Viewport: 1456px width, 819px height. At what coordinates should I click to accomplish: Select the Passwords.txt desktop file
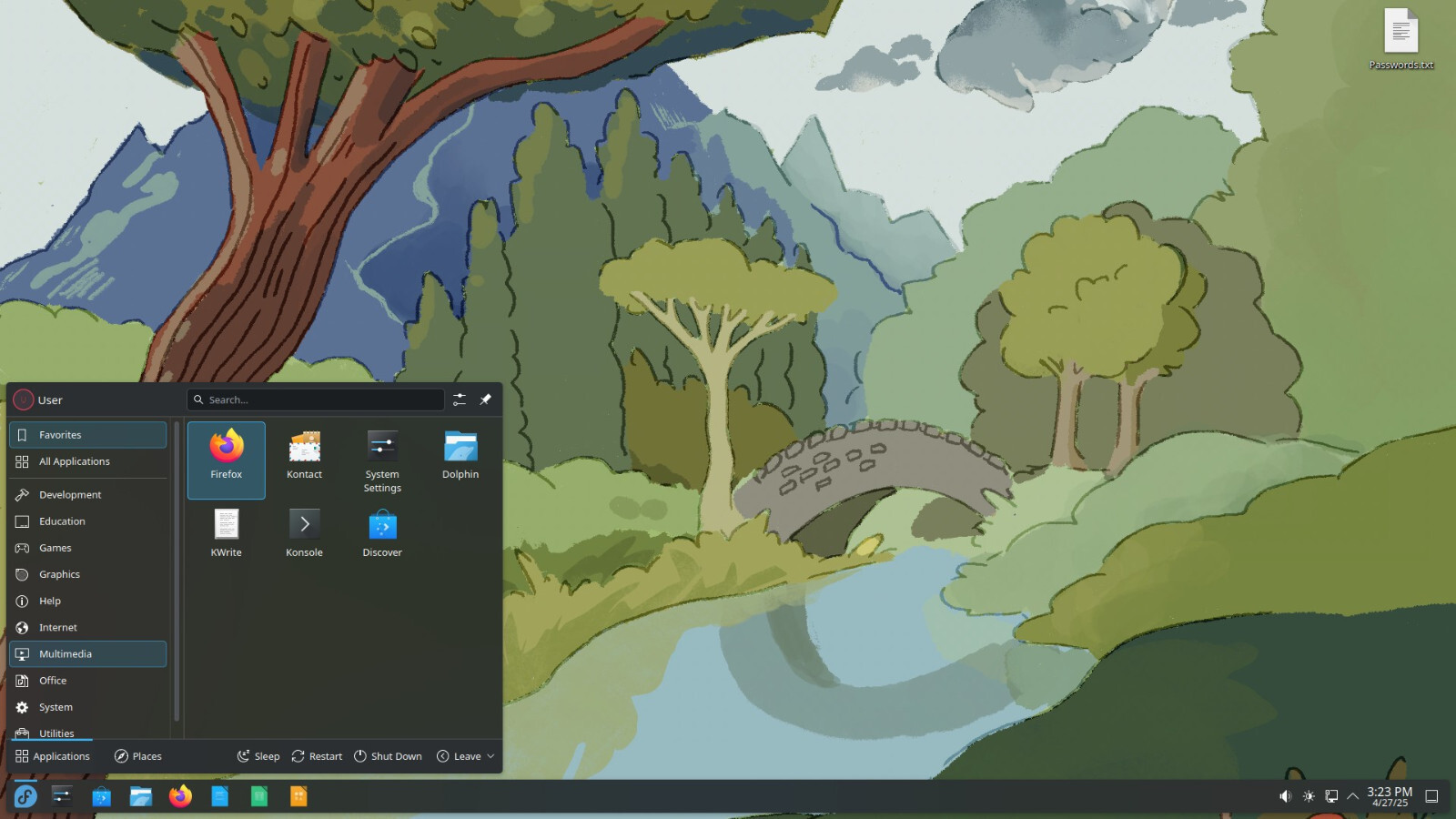(x=1401, y=39)
